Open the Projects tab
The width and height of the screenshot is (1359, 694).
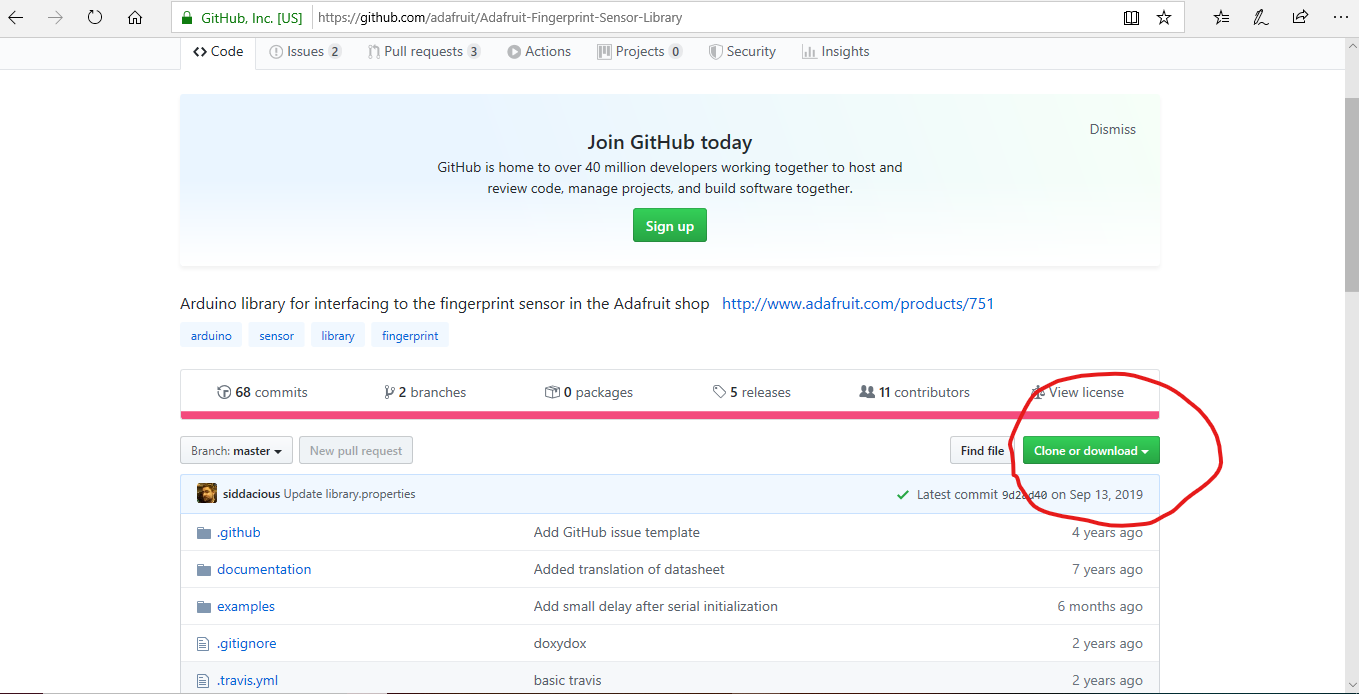[x=640, y=52]
